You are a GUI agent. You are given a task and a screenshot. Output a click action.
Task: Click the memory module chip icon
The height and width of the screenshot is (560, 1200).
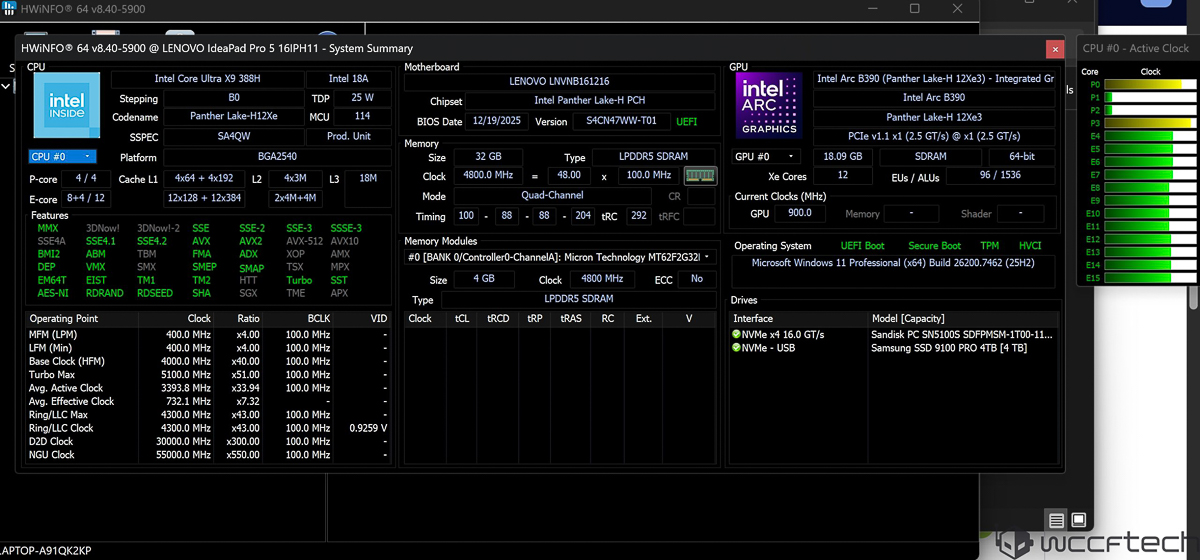pos(700,176)
